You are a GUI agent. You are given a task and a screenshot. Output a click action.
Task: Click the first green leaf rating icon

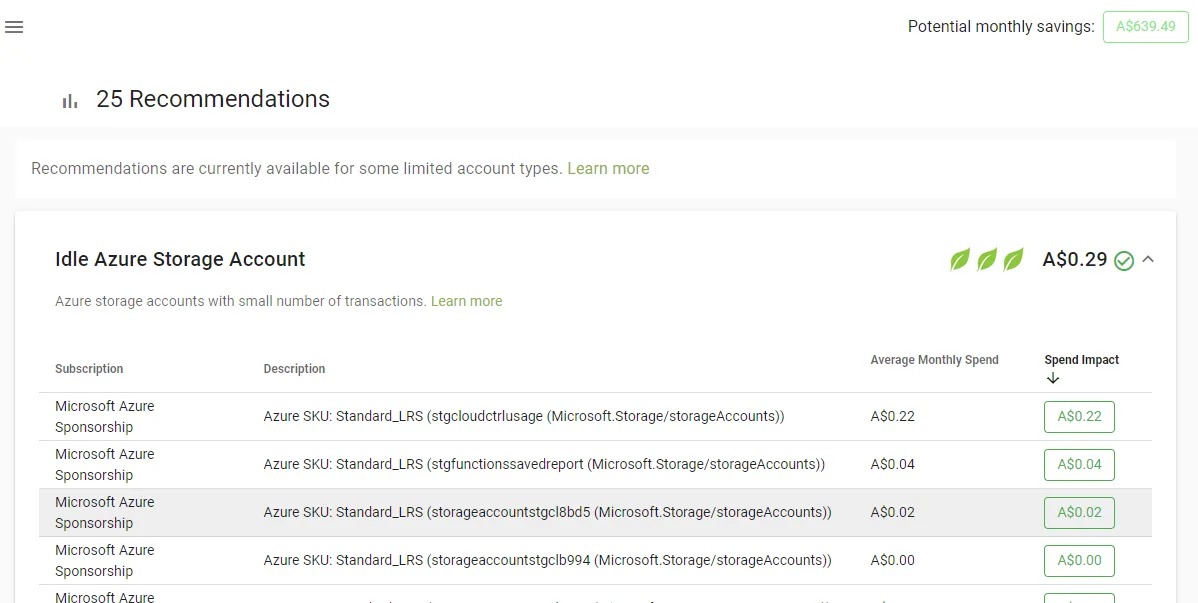[960, 260]
